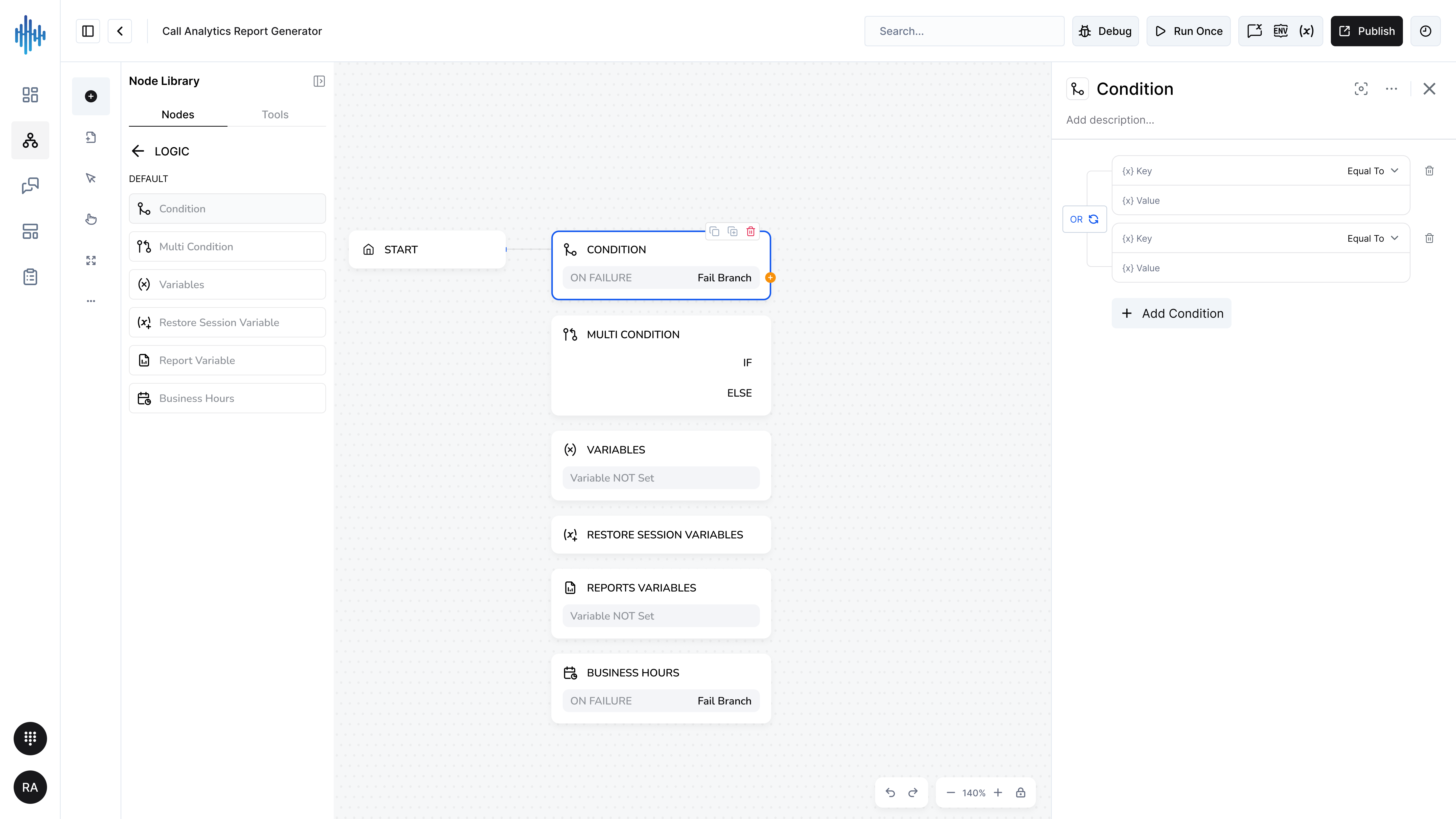This screenshot has height=819, width=1456.
Task: Click the import file icon in tool strip
Action: (91, 137)
